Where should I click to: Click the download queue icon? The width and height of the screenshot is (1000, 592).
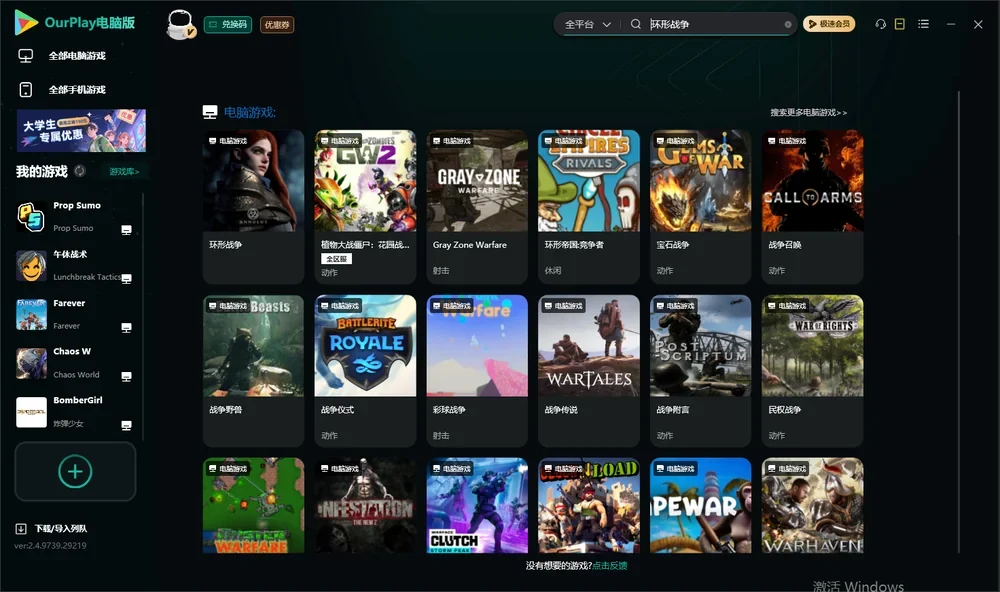pos(21,528)
